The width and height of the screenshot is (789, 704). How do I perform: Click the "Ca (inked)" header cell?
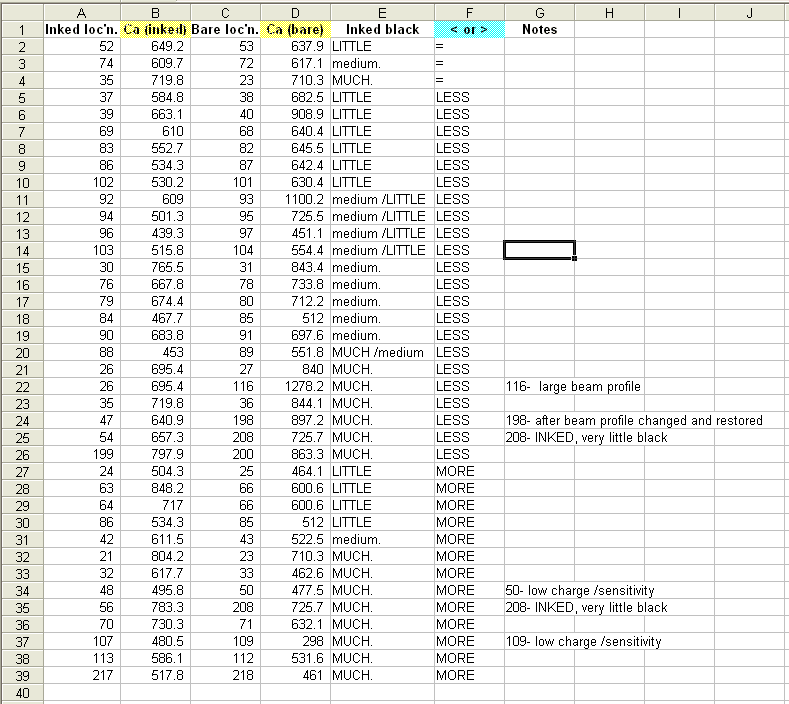152,29
